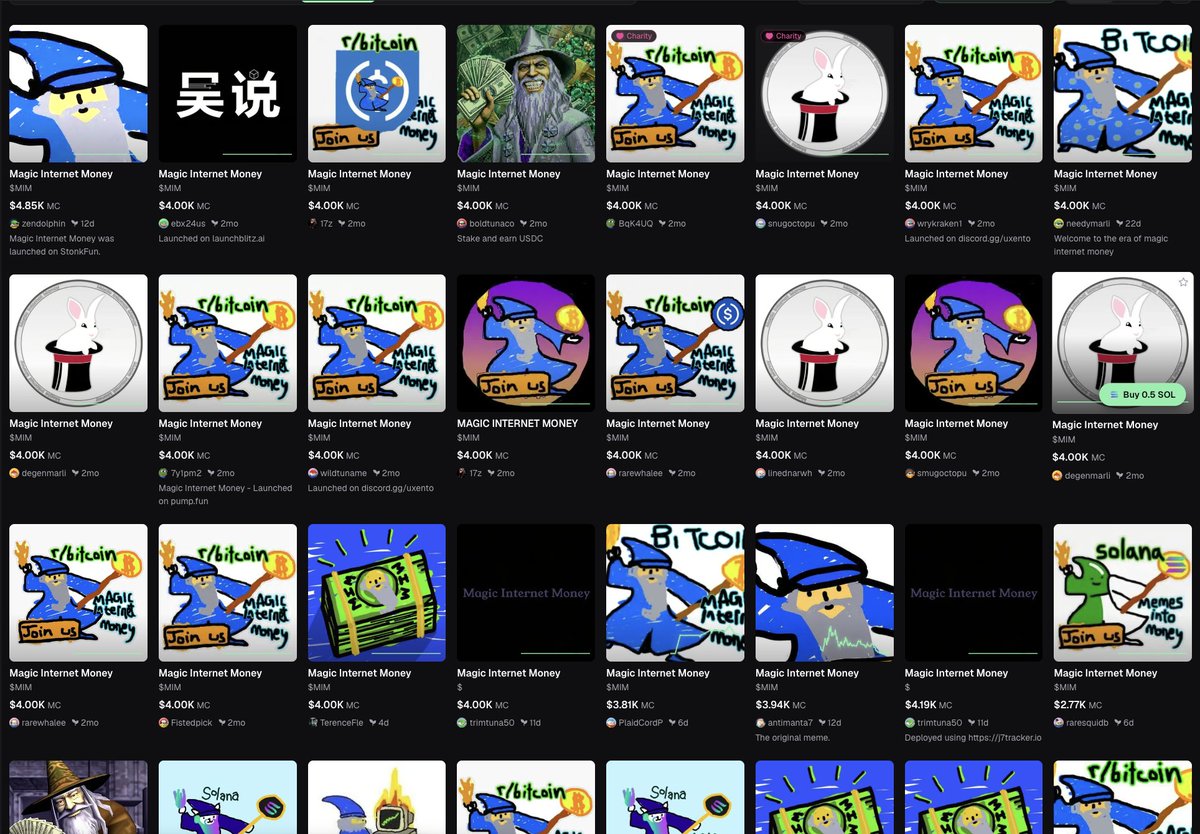Click the Fistedpick avatar icon
This screenshot has height=834, width=1200.
click(164, 723)
